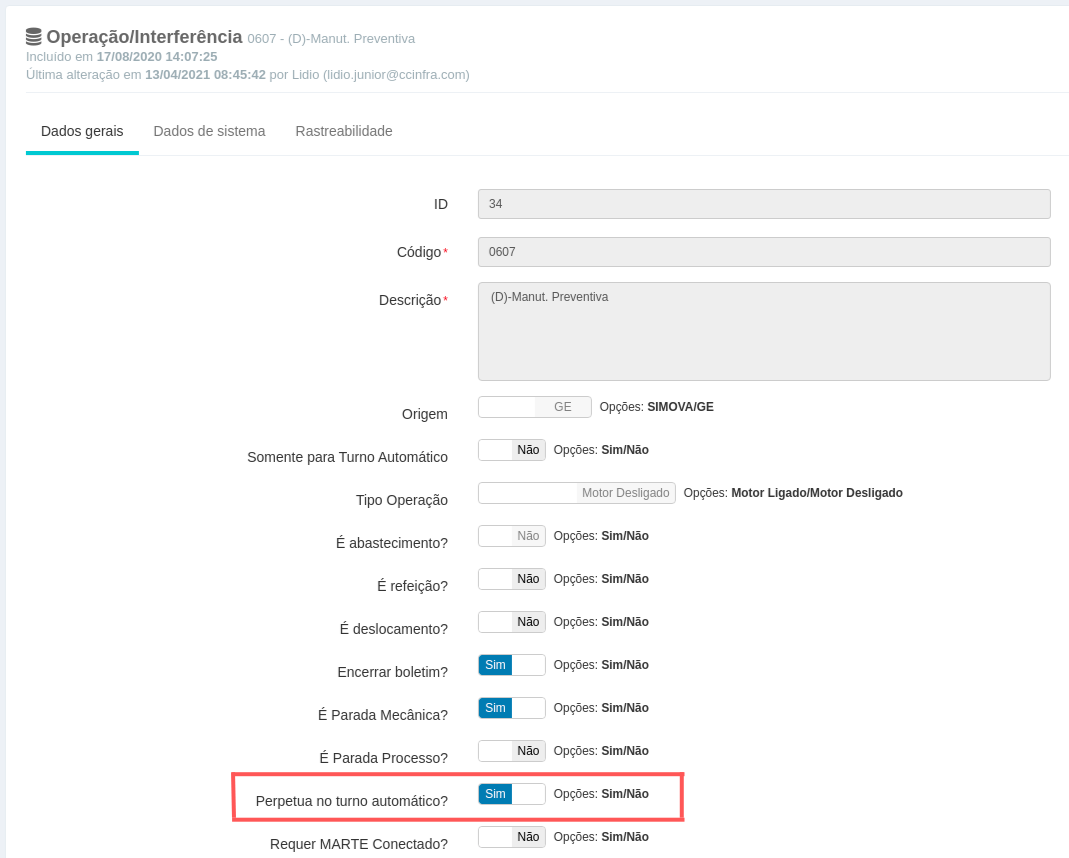Click the Operação/Interferência page title

click(144, 37)
